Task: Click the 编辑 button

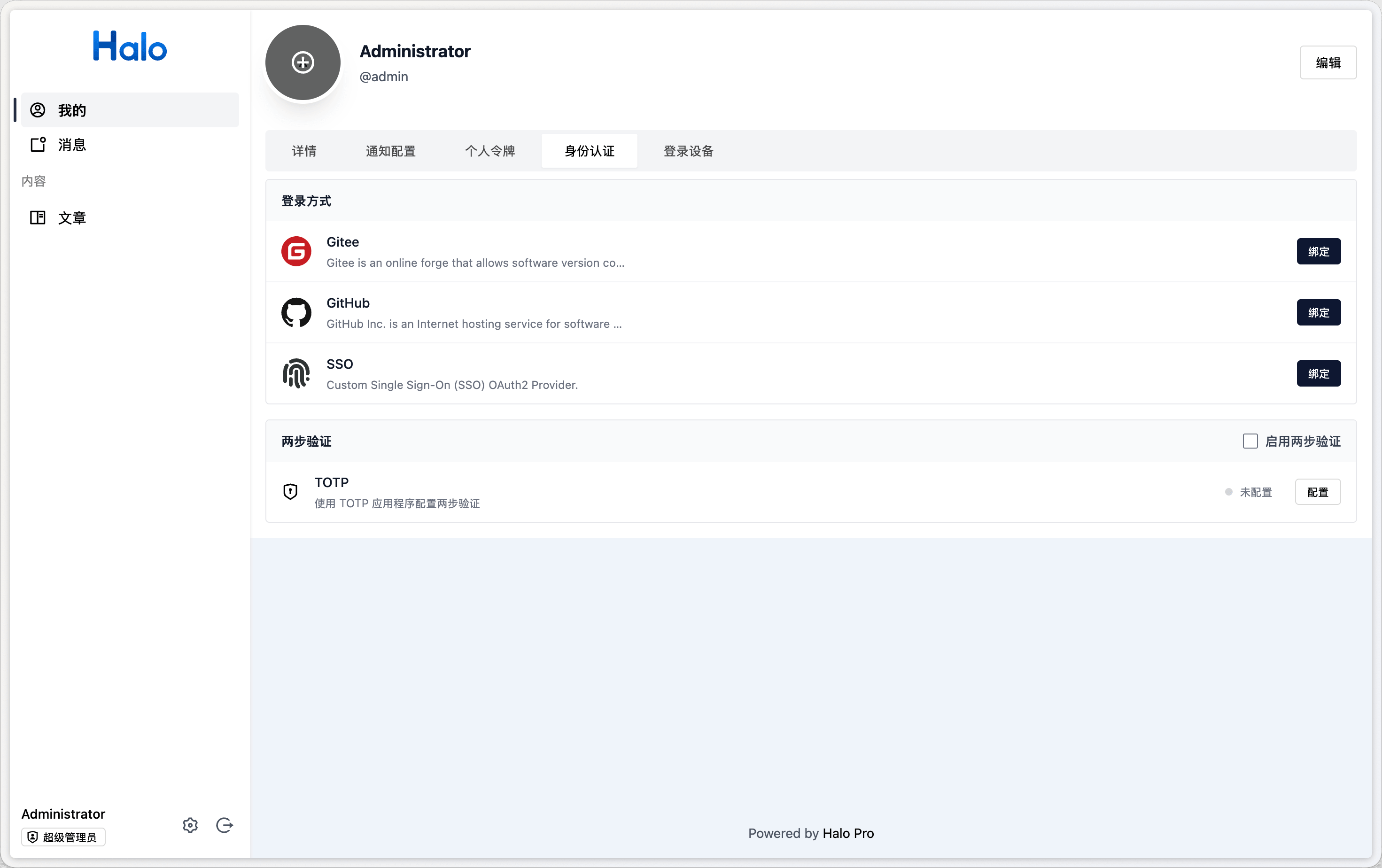Action: pos(1328,62)
